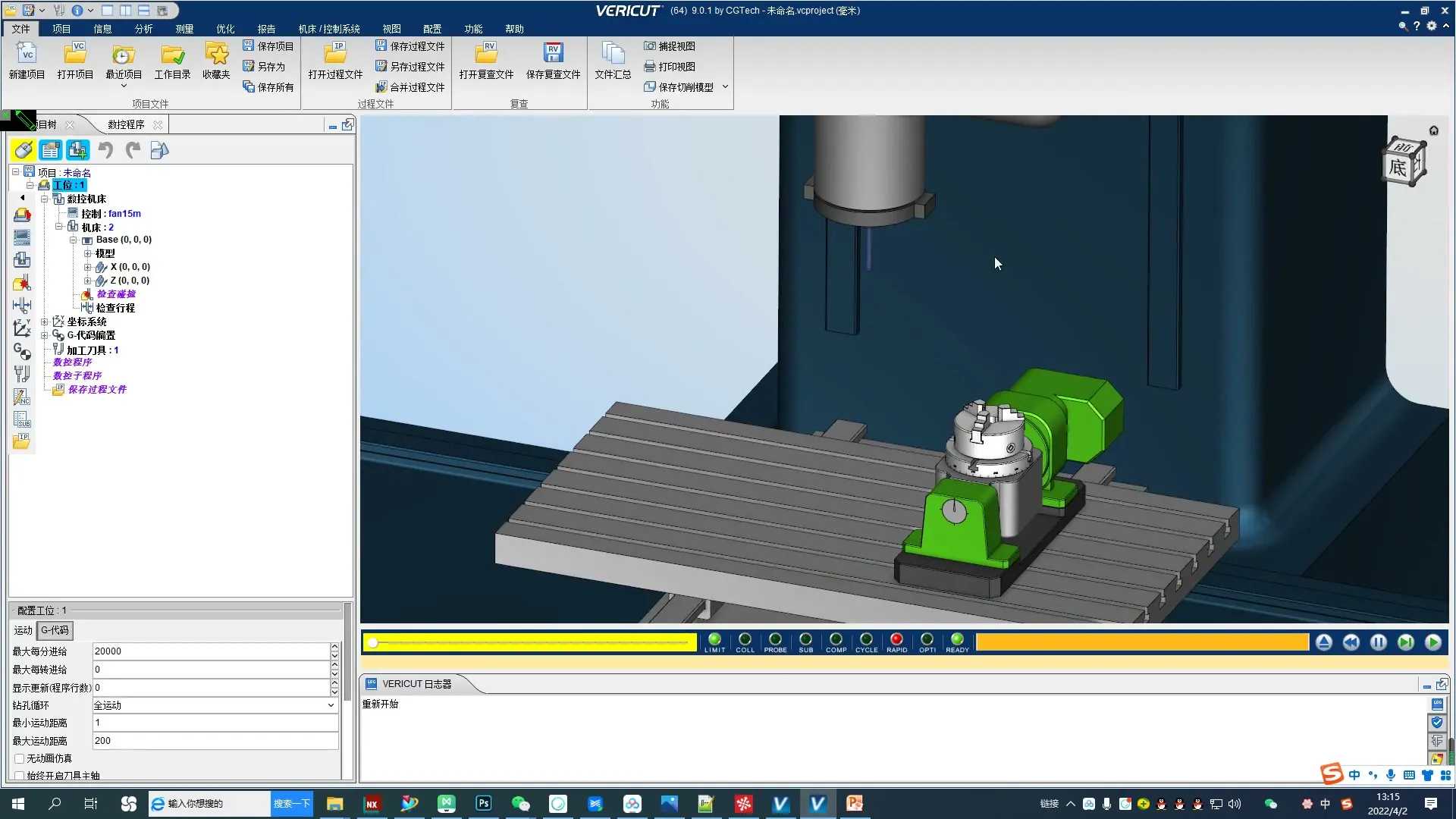Click the animation speed slider handle
The image size is (1456, 819).
tap(373, 643)
